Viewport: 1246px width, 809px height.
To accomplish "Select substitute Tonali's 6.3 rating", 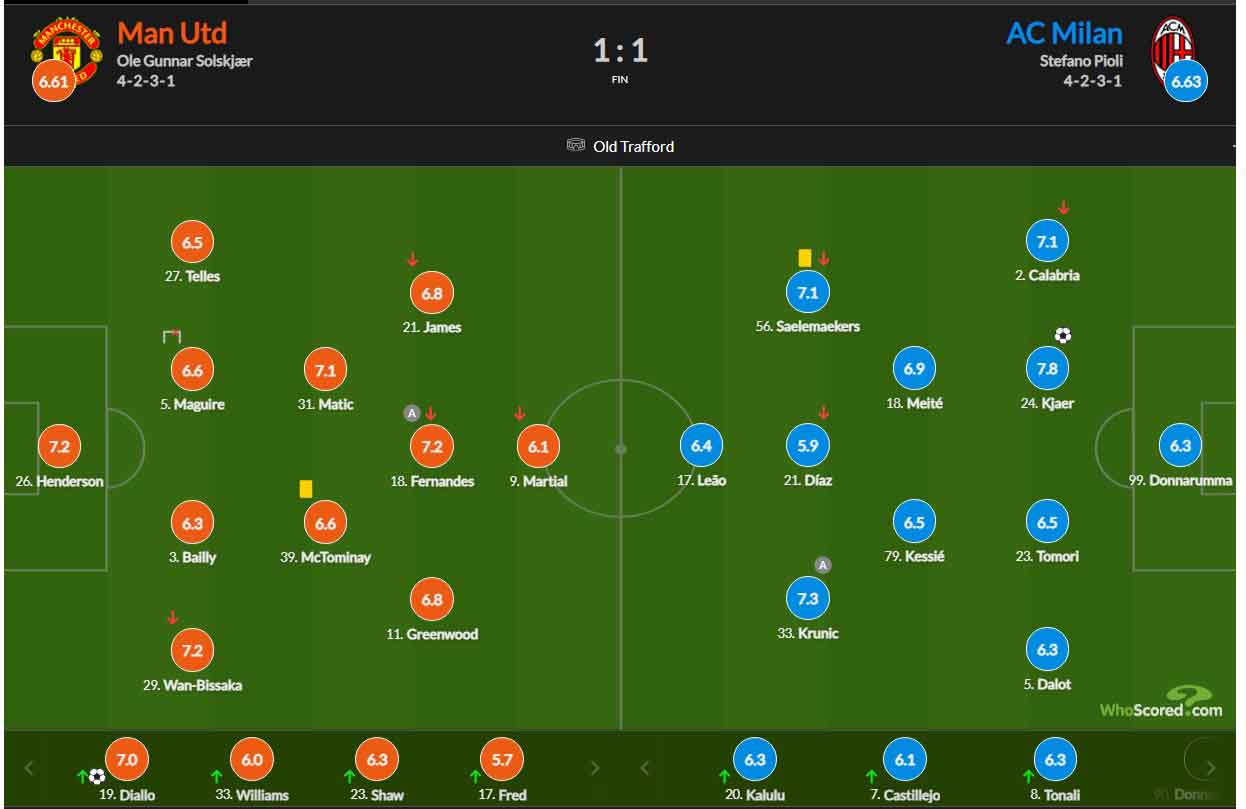I will (x=1055, y=760).
